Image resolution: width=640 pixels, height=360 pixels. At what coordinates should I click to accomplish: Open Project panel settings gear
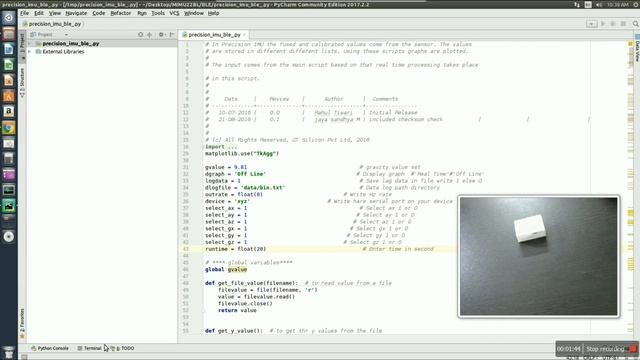point(161,35)
